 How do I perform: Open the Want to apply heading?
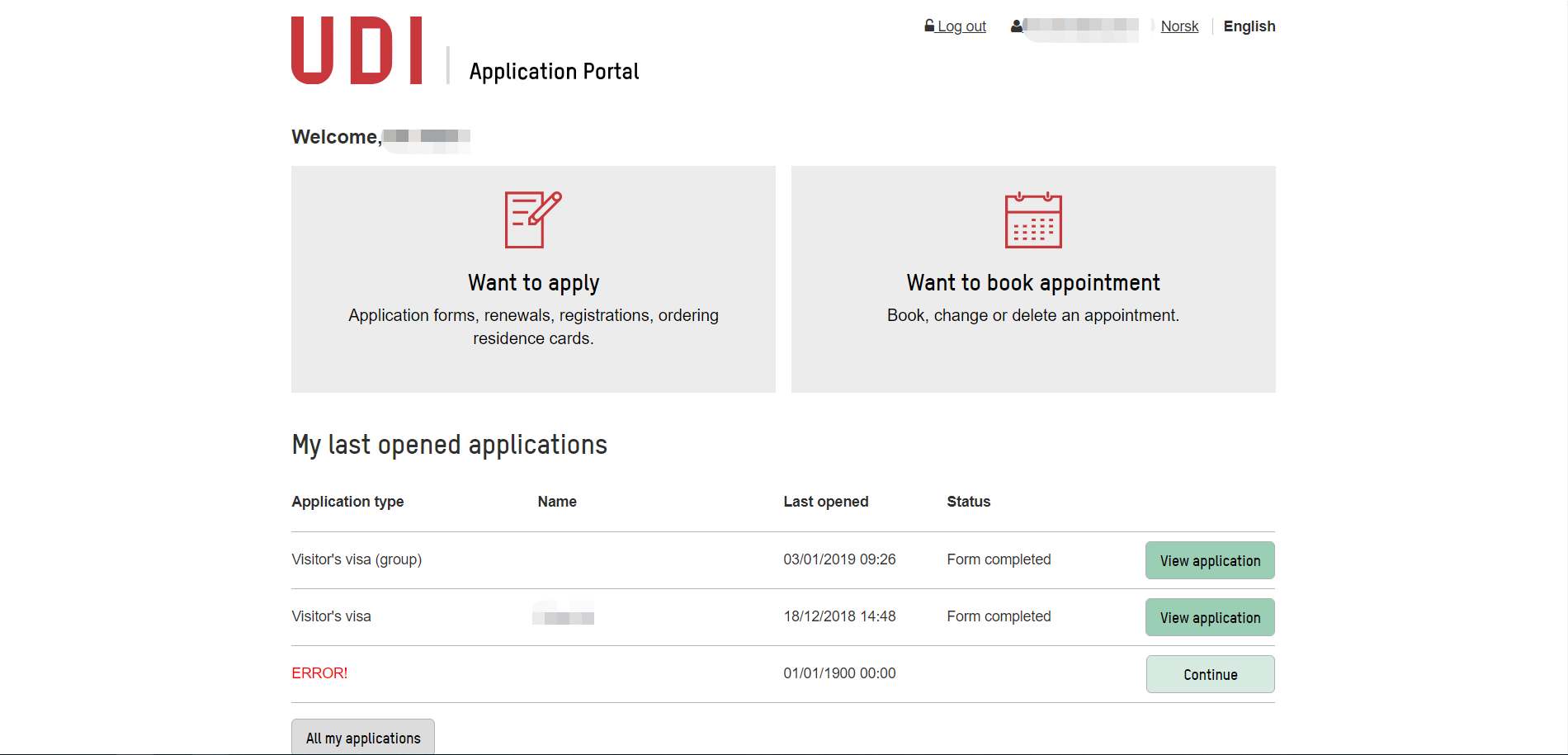533,283
